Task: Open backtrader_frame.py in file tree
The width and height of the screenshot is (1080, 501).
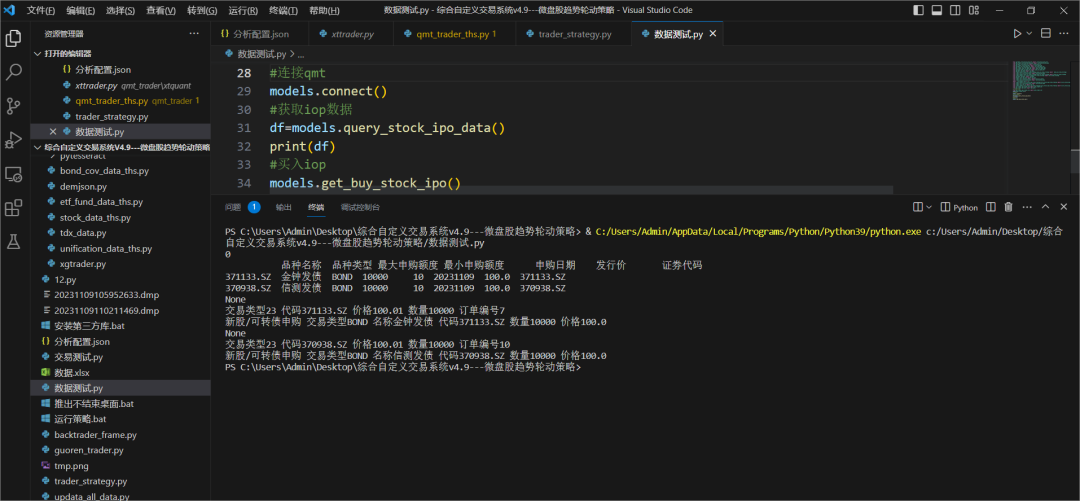Action: [121, 435]
